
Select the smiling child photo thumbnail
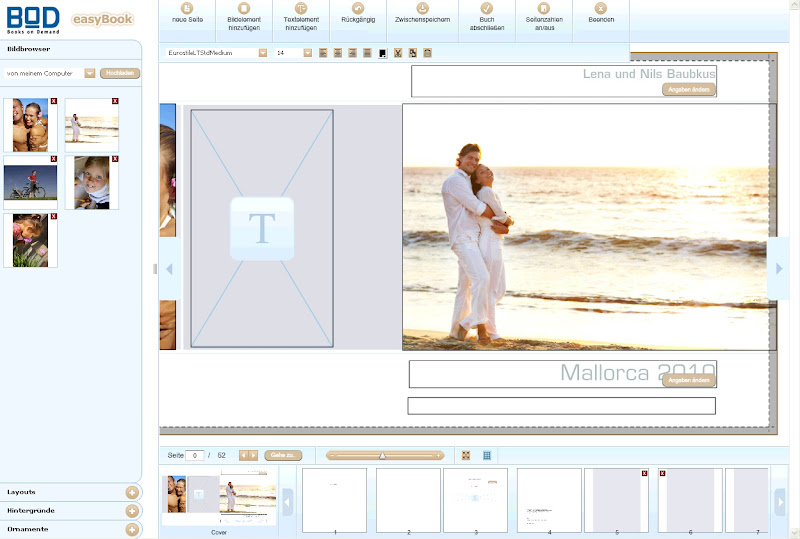point(92,183)
